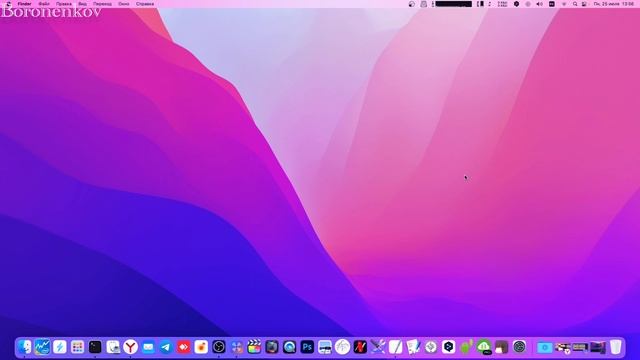Open the Переход menu
This screenshot has width=640, height=360.
coord(102,4)
